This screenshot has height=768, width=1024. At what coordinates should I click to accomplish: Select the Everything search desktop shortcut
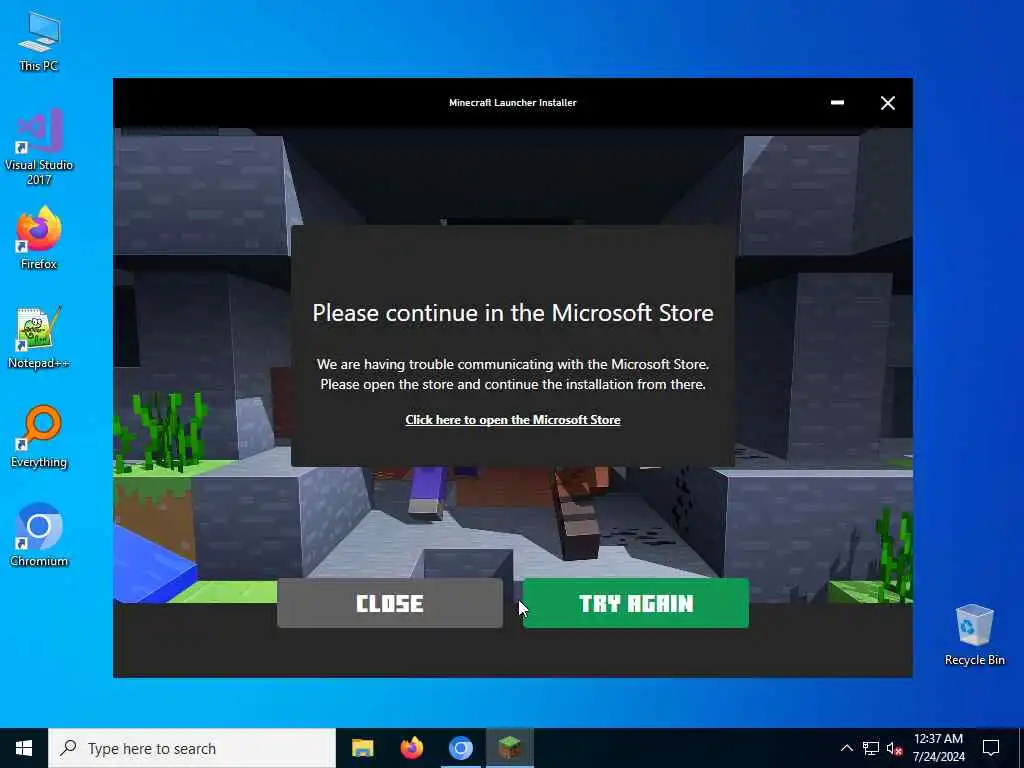(x=39, y=437)
